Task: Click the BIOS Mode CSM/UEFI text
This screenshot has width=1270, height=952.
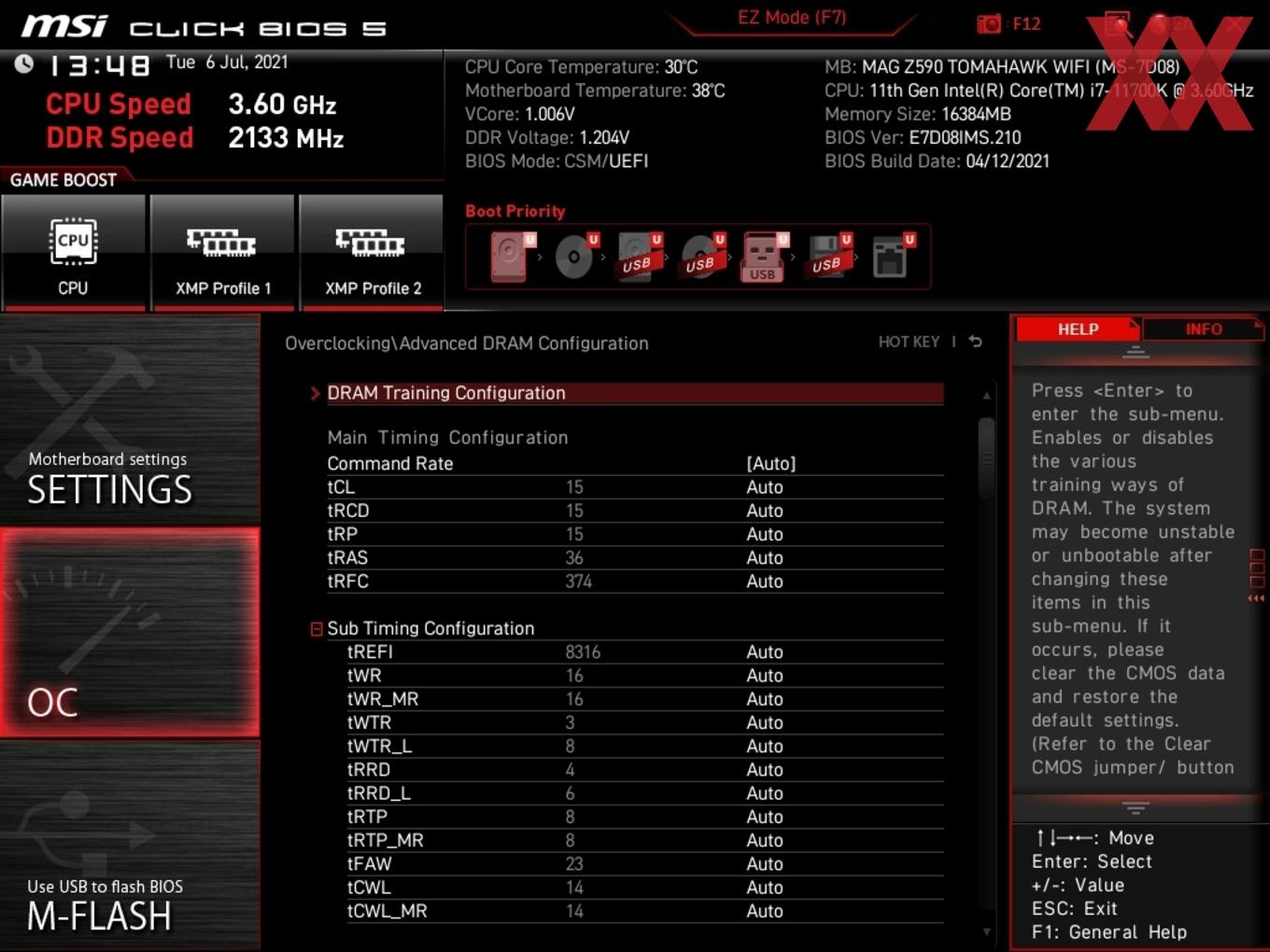Action: (557, 161)
